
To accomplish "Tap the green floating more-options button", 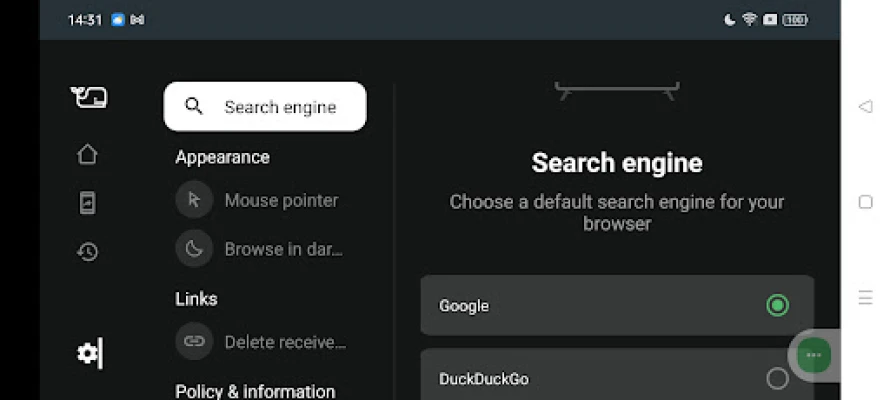I will tap(813, 355).
